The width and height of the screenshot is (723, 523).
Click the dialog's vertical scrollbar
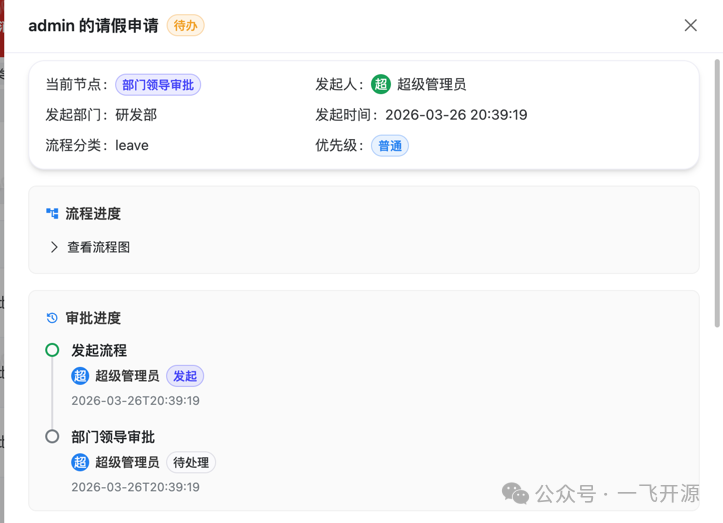click(x=717, y=193)
